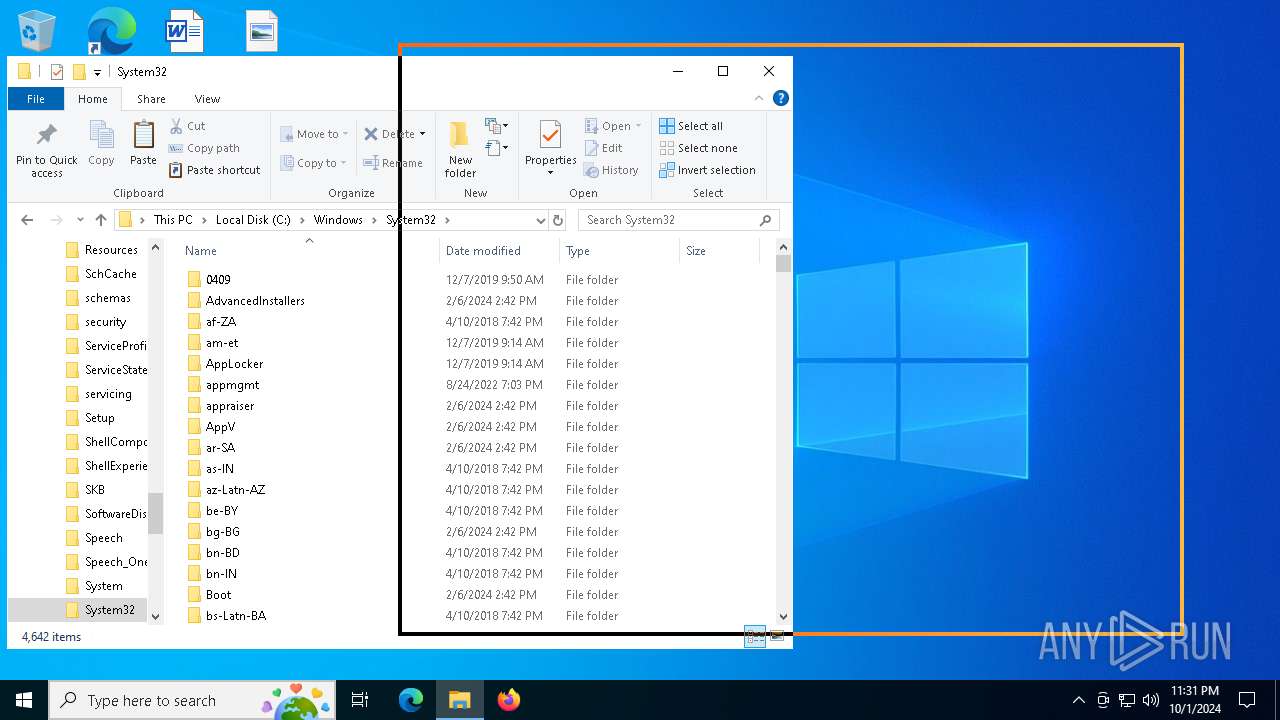This screenshot has width=1280, height=720.
Task: Create a New folder
Action: point(460,150)
